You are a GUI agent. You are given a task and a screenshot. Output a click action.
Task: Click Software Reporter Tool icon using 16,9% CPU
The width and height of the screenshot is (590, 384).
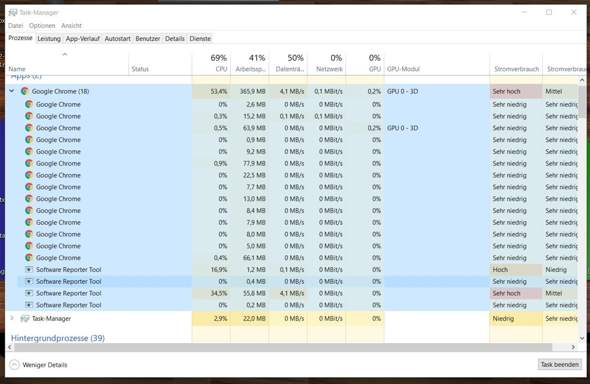tap(29, 269)
